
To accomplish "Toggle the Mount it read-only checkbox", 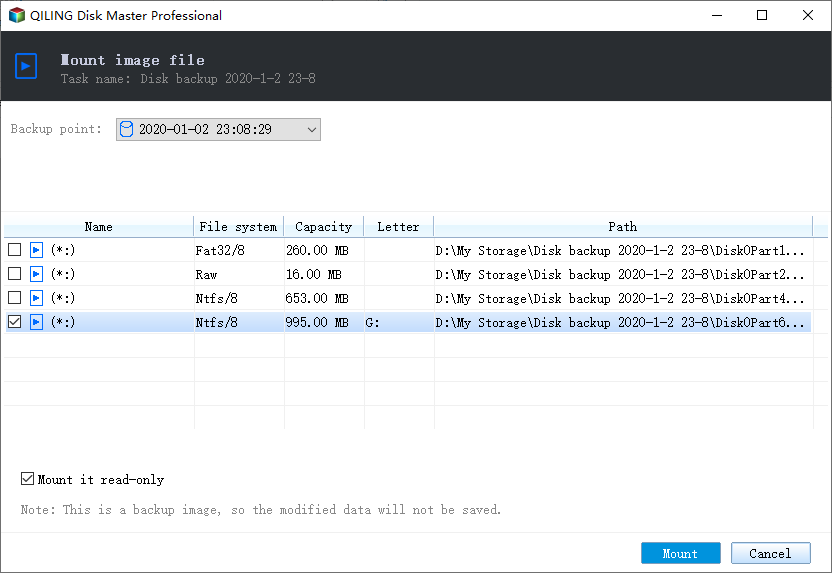I will click(27, 479).
